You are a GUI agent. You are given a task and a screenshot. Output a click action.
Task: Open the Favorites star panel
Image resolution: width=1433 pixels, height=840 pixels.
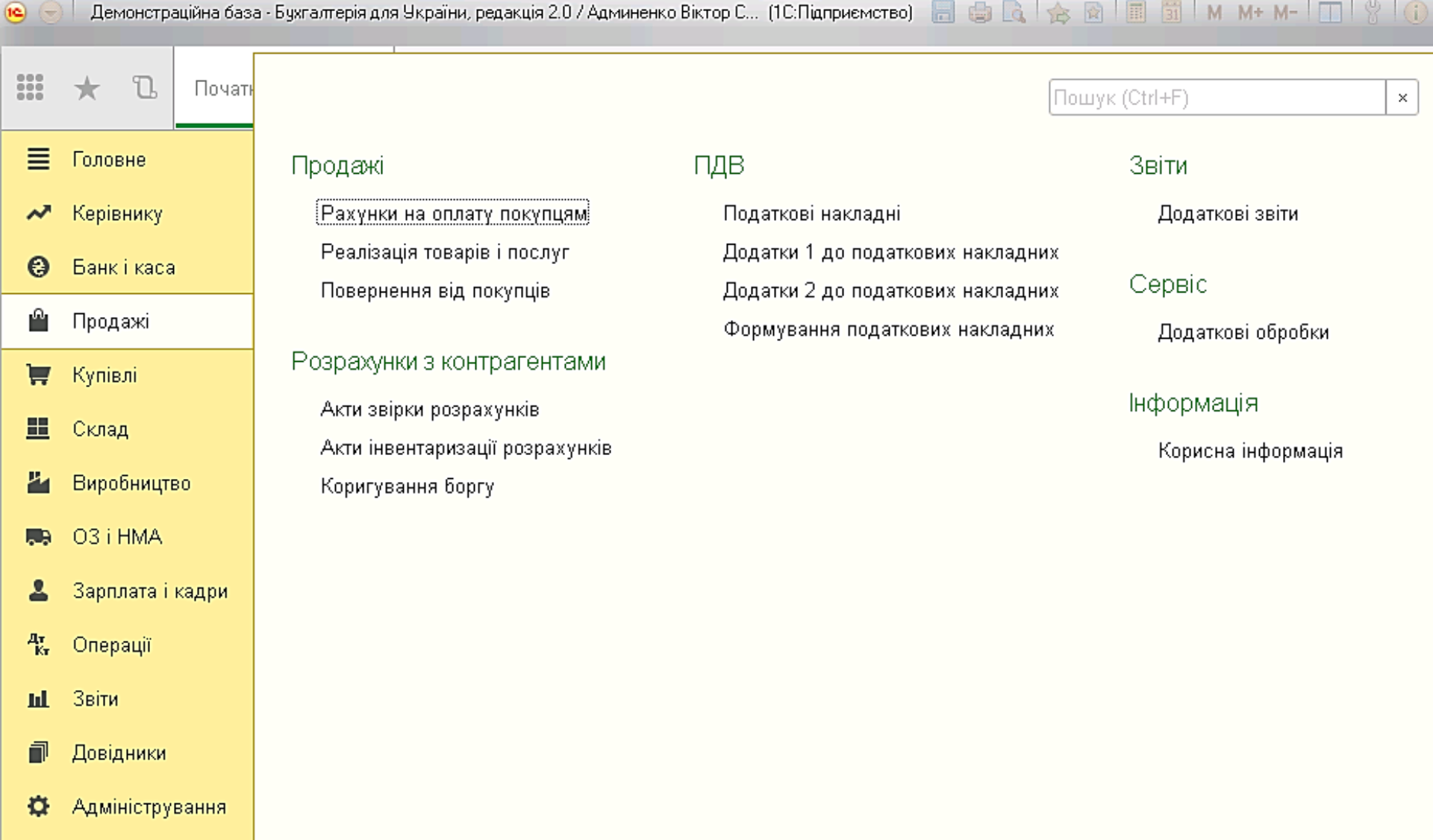coord(87,89)
